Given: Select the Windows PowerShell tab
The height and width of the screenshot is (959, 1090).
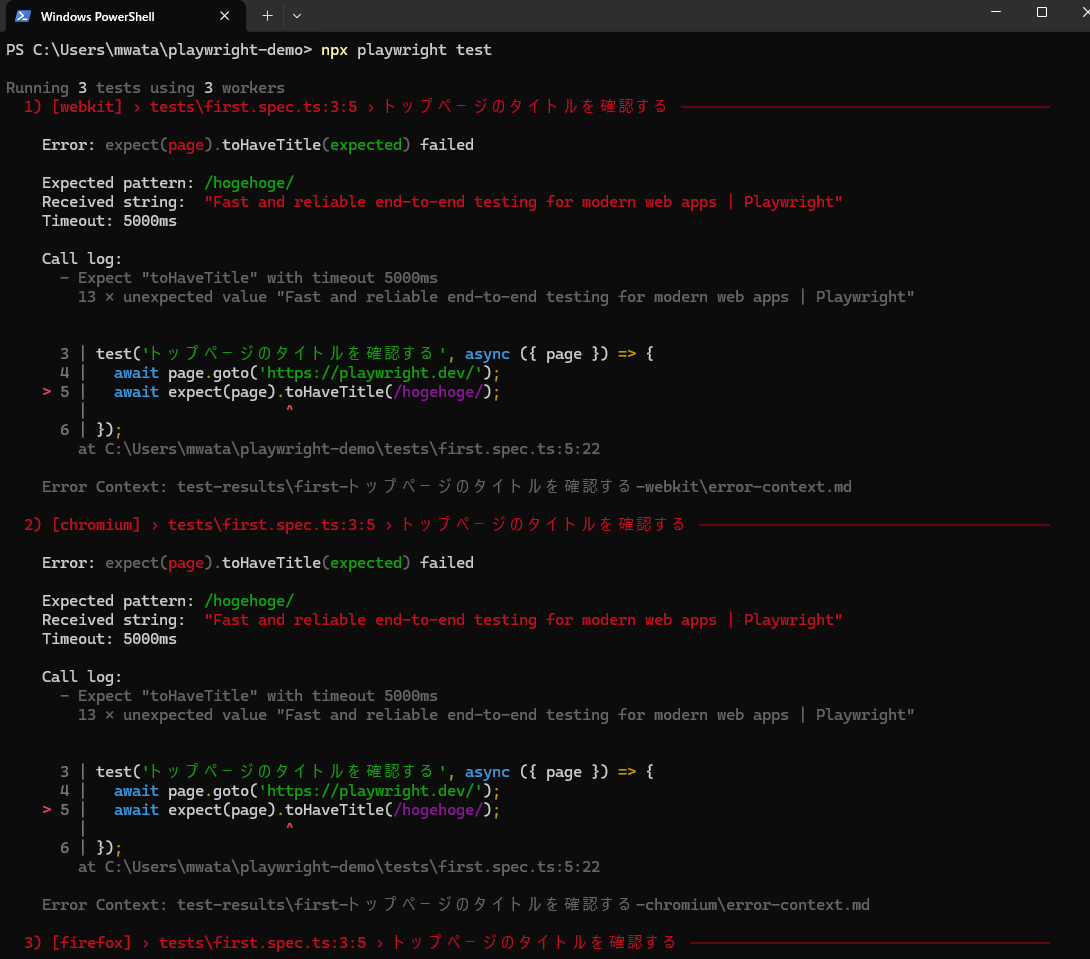Looking at the screenshot, I should pyautogui.click(x=125, y=16).
